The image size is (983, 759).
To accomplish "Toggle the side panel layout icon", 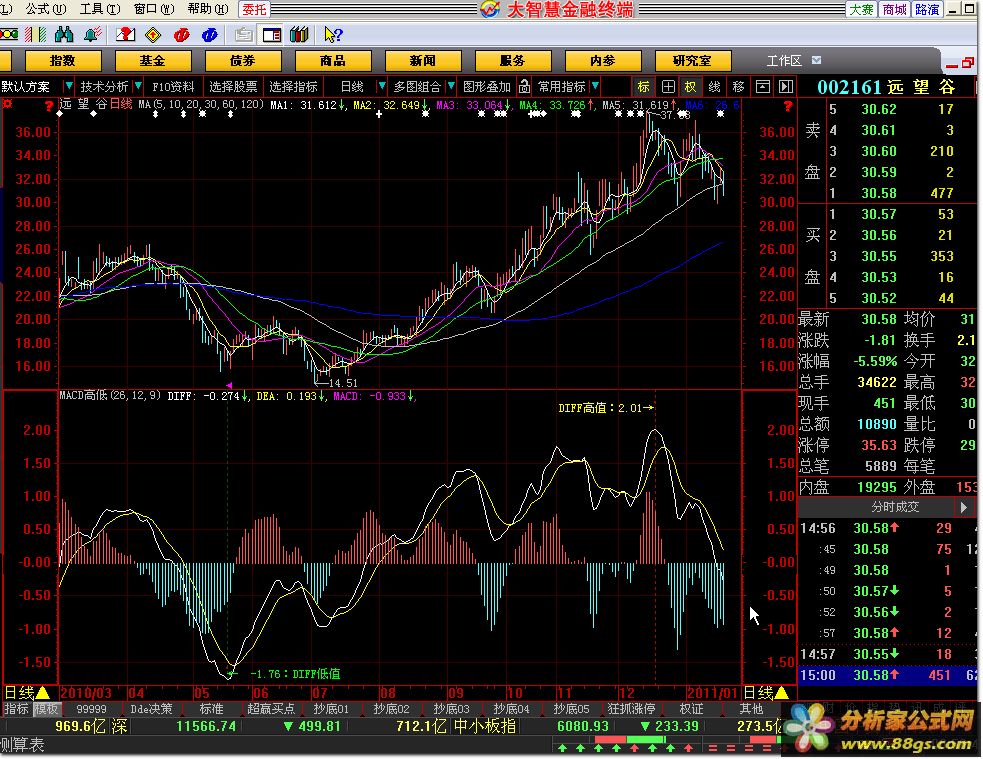I will 272,34.
